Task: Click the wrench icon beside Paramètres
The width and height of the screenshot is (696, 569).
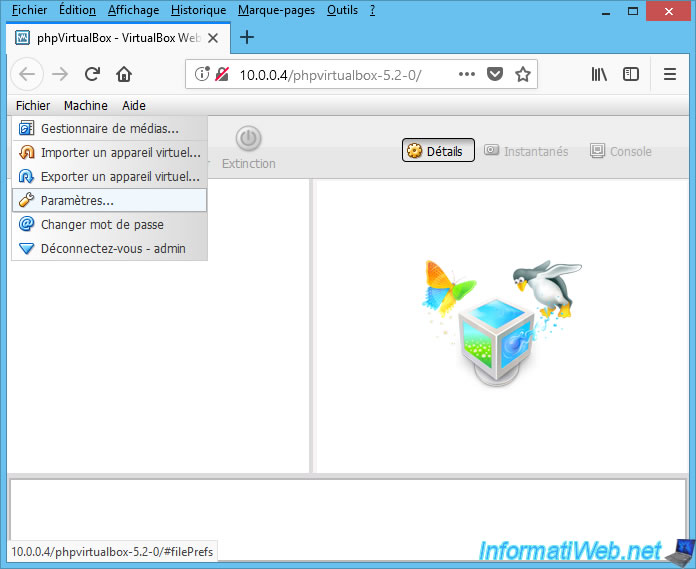Action: pos(26,201)
